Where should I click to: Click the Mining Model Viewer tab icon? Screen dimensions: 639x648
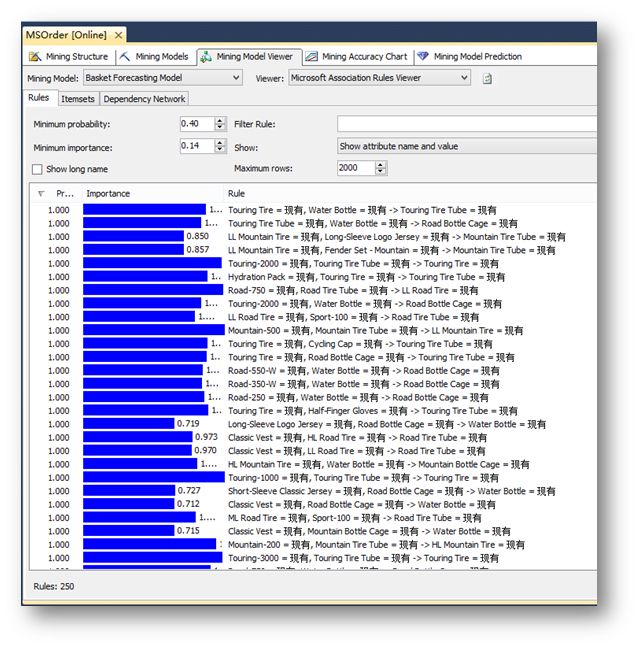pyautogui.click(x=206, y=57)
